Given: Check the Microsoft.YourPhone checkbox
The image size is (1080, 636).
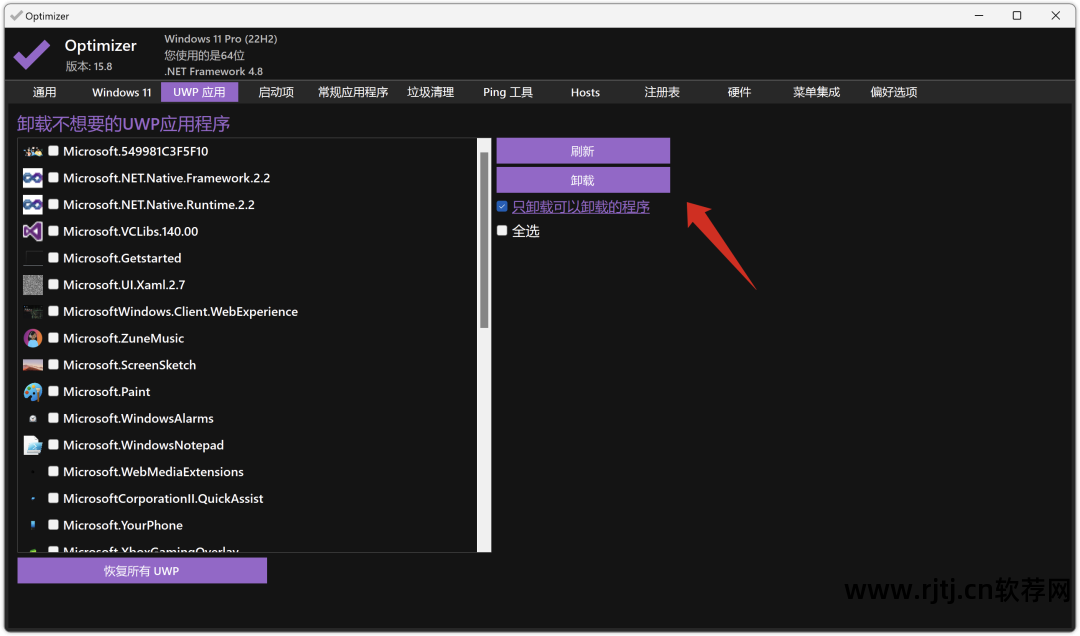Looking at the screenshot, I should click(x=53, y=525).
